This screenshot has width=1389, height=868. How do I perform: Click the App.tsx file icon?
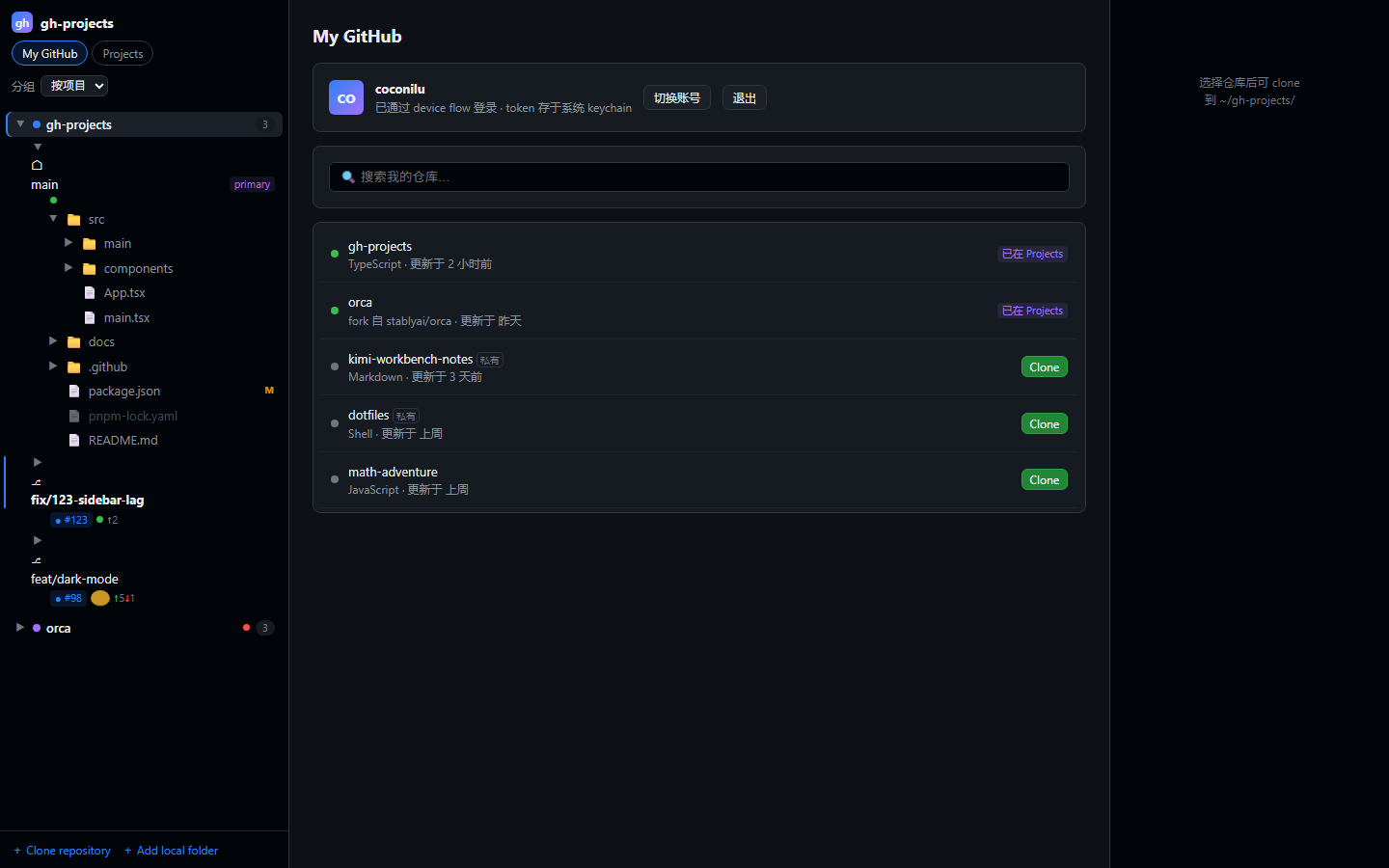click(x=90, y=293)
